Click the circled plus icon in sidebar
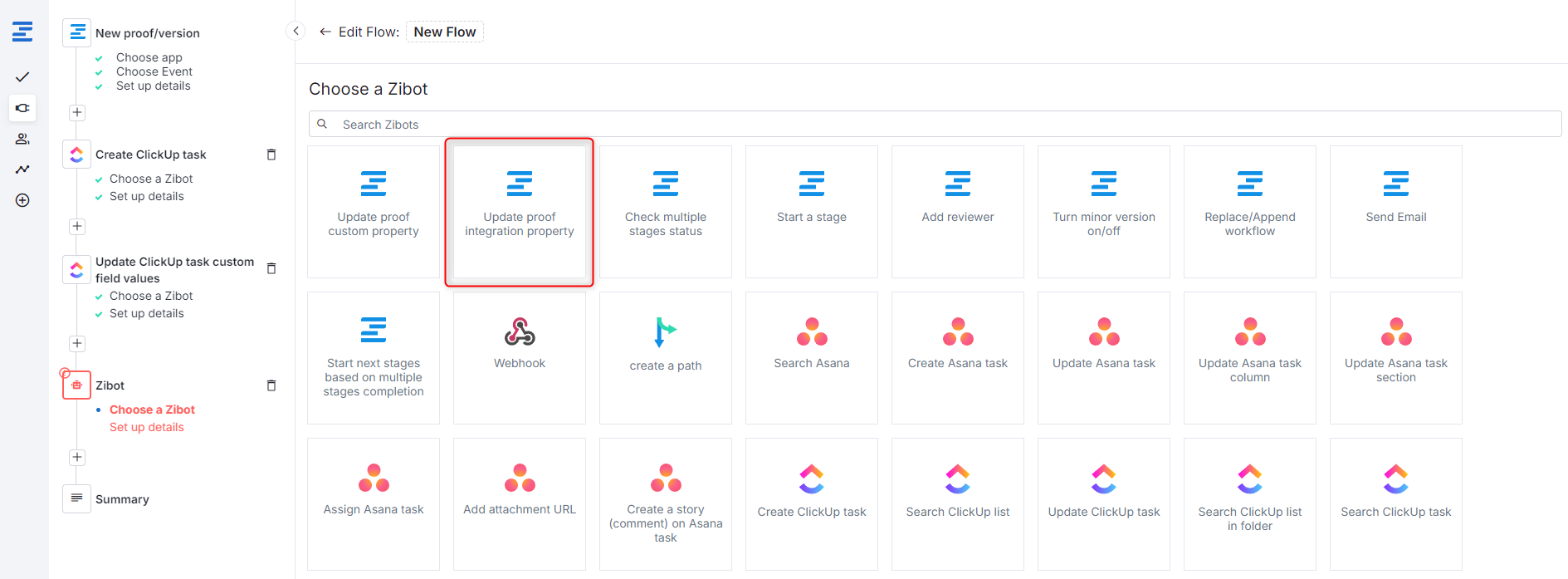Viewport: 1568px width, 579px height. (x=22, y=200)
